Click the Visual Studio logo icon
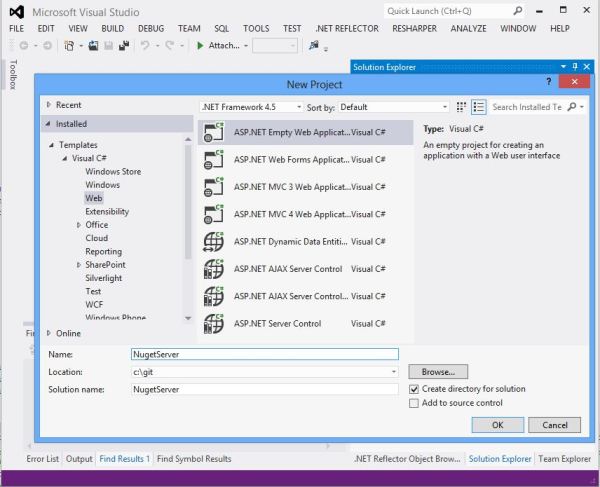The width and height of the screenshot is (600, 487). click(16, 12)
